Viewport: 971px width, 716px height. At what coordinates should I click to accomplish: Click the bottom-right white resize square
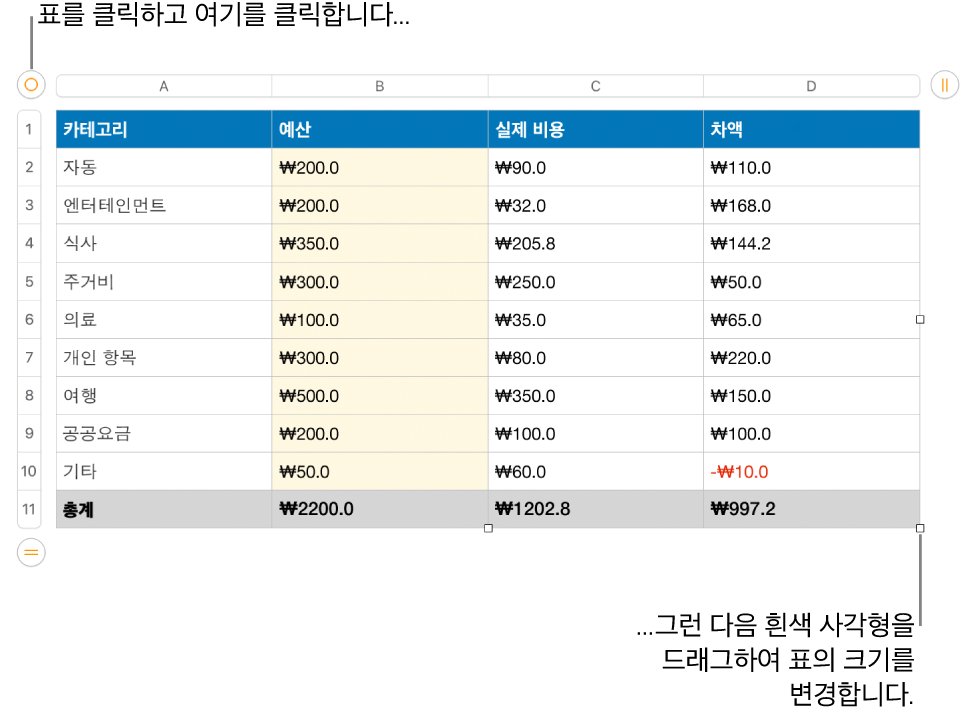[x=920, y=528]
